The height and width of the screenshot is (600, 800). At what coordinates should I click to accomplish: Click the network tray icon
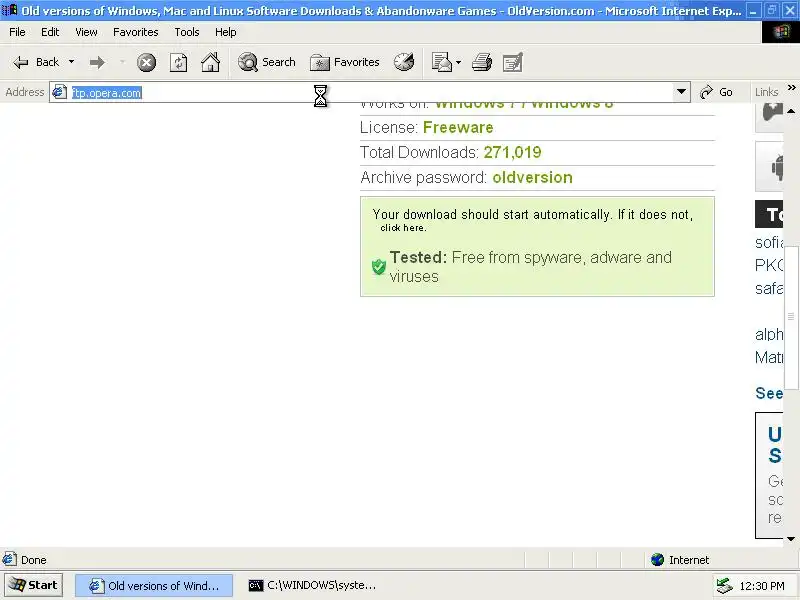(724, 586)
